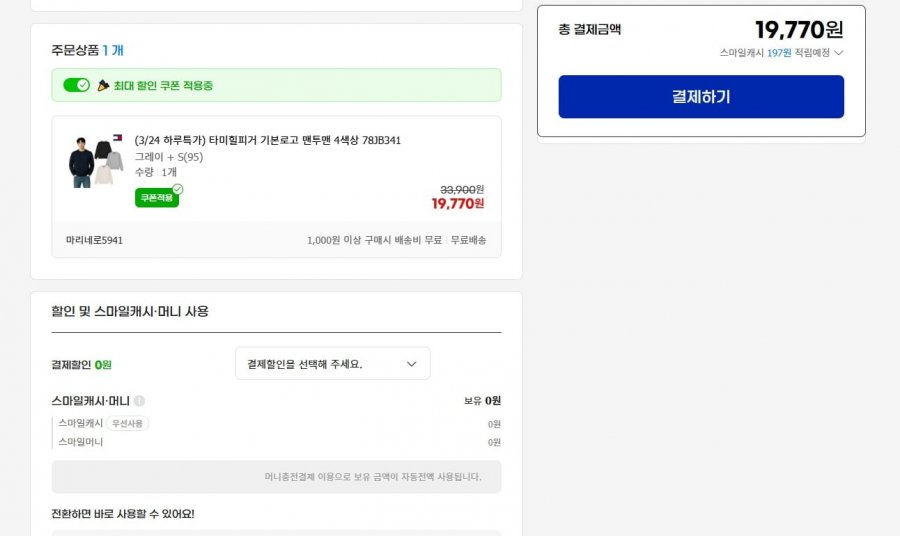The height and width of the screenshot is (536, 900).
Task: Click the seller name 마리네로5941
Action: coord(94,240)
